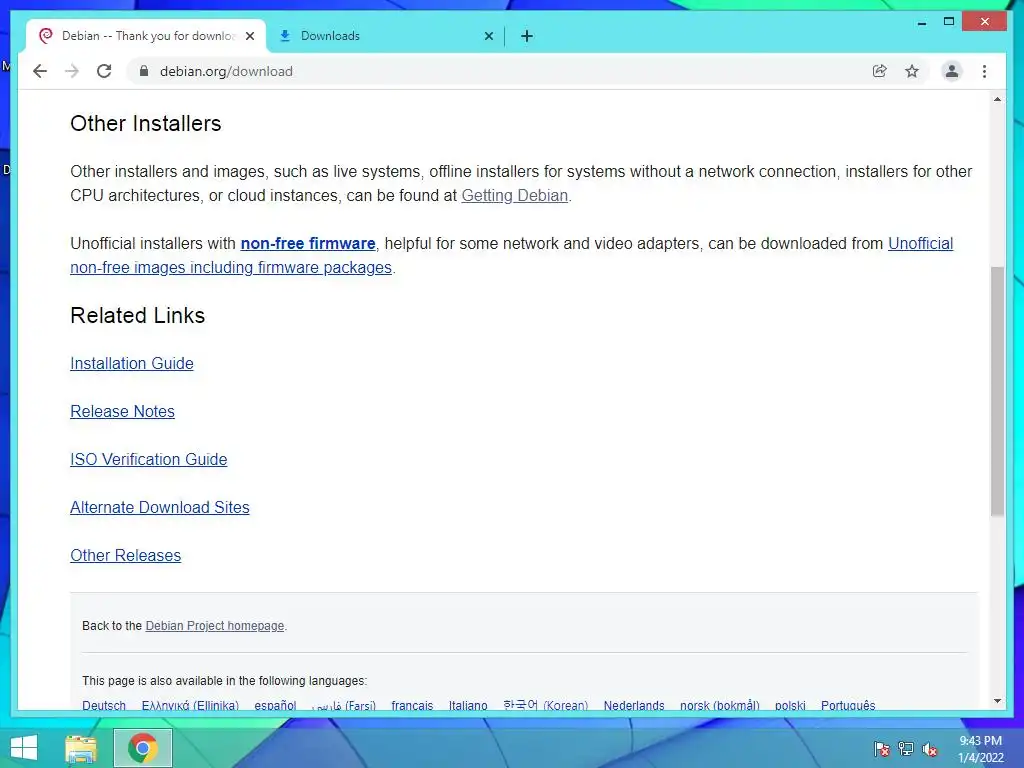Share this page using share icon

(x=880, y=71)
